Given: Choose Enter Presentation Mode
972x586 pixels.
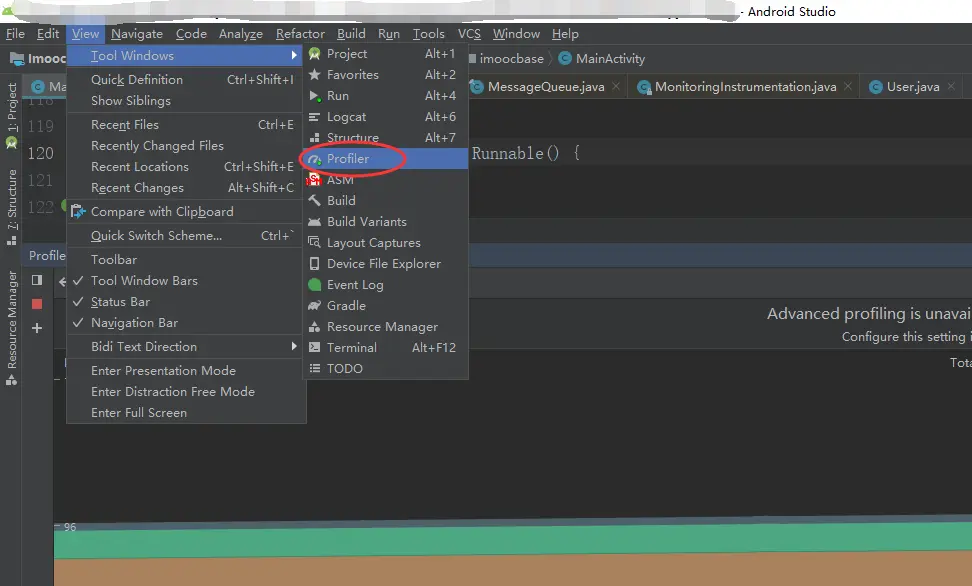Looking at the screenshot, I should pyautogui.click(x=186, y=371).
